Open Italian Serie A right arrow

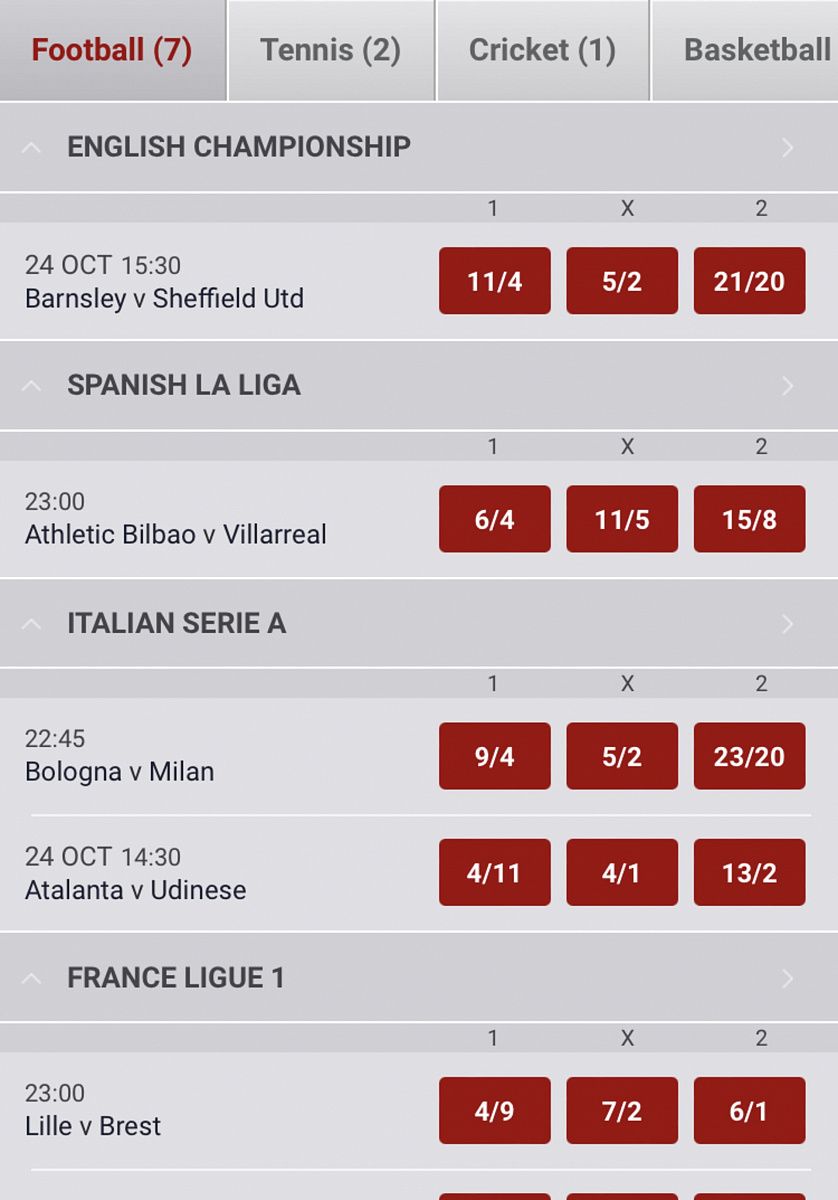[x=787, y=624]
